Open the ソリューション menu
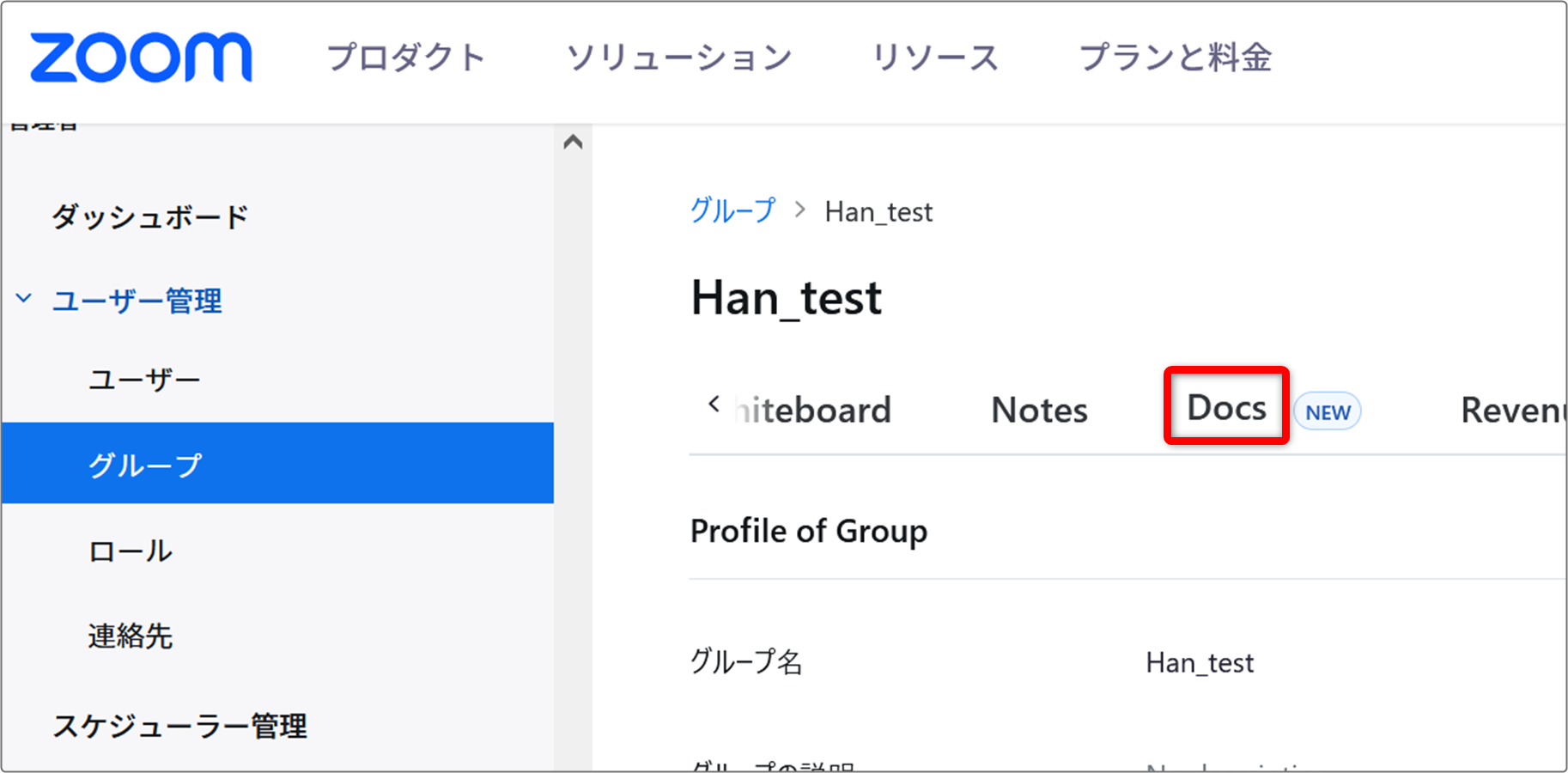The image size is (1568, 773). (x=679, y=58)
